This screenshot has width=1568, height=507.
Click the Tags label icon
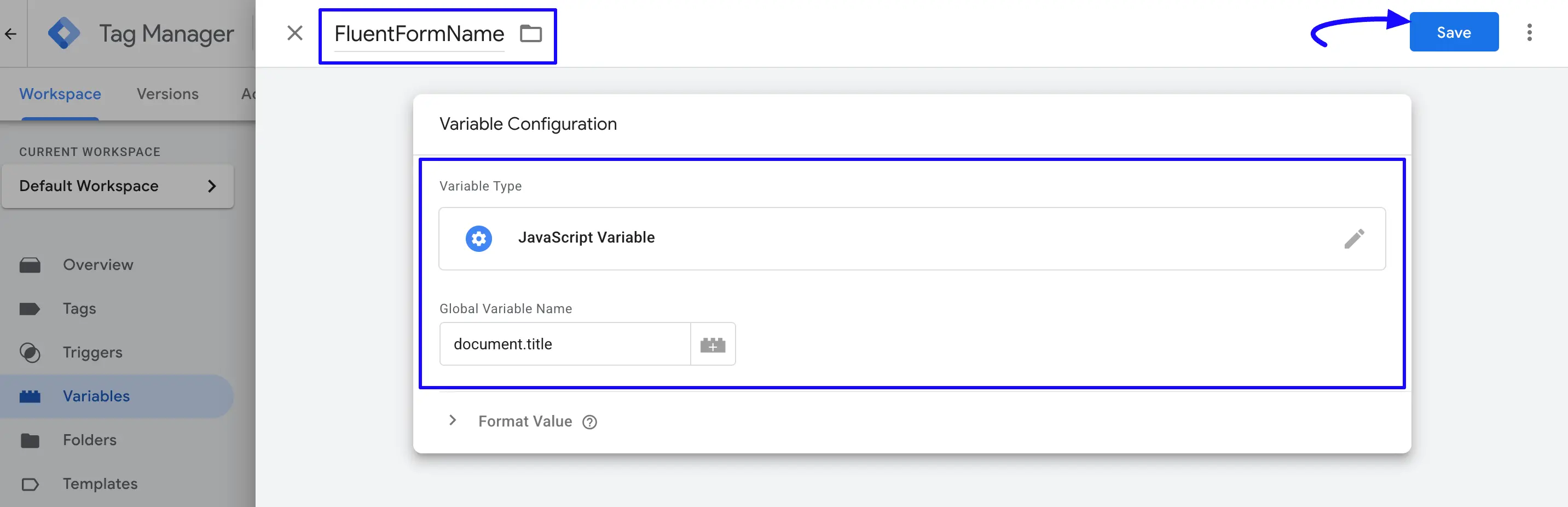pos(30,309)
